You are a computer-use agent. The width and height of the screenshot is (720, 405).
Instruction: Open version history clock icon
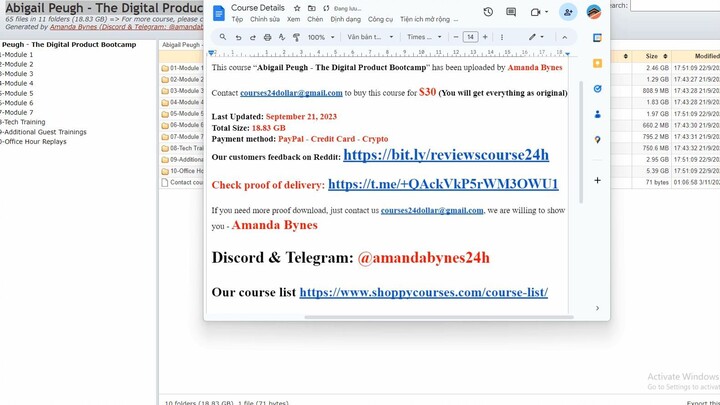point(488,12)
